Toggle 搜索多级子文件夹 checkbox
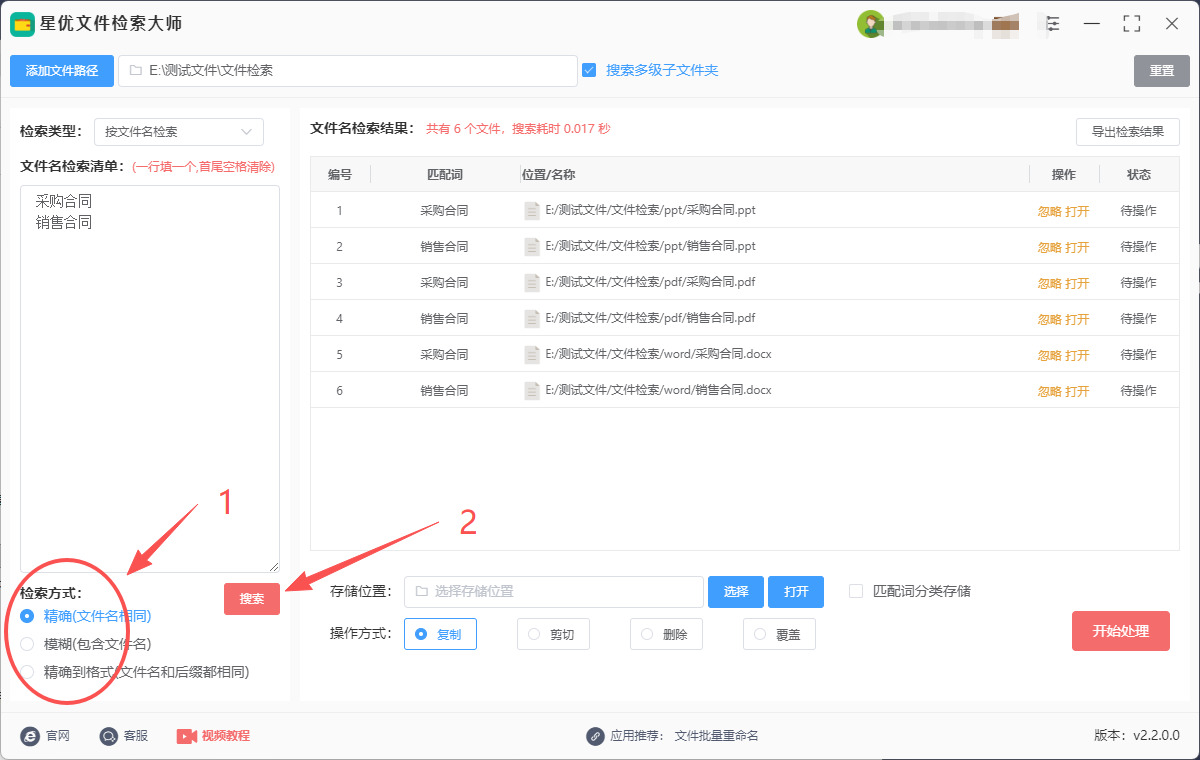The width and height of the screenshot is (1200, 760). pyautogui.click(x=589, y=70)
